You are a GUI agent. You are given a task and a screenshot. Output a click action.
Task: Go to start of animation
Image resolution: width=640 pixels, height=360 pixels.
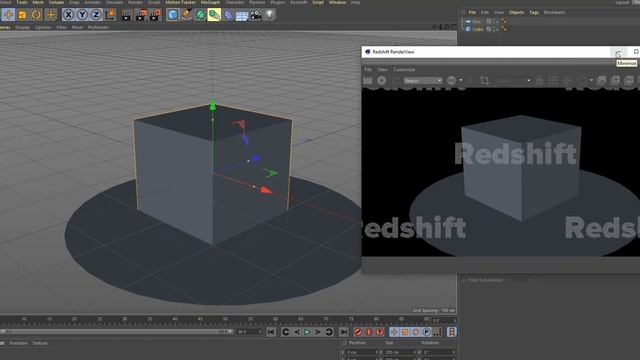click(x=271, y=332)
